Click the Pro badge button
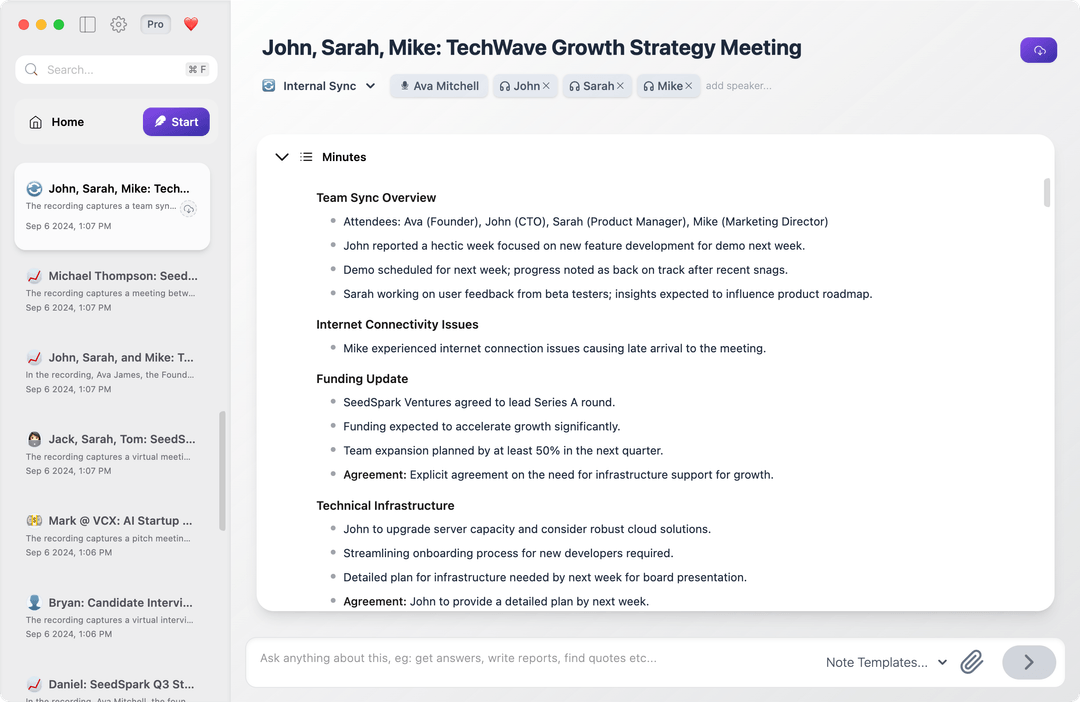1080x702 pixels. click(155, 24)
